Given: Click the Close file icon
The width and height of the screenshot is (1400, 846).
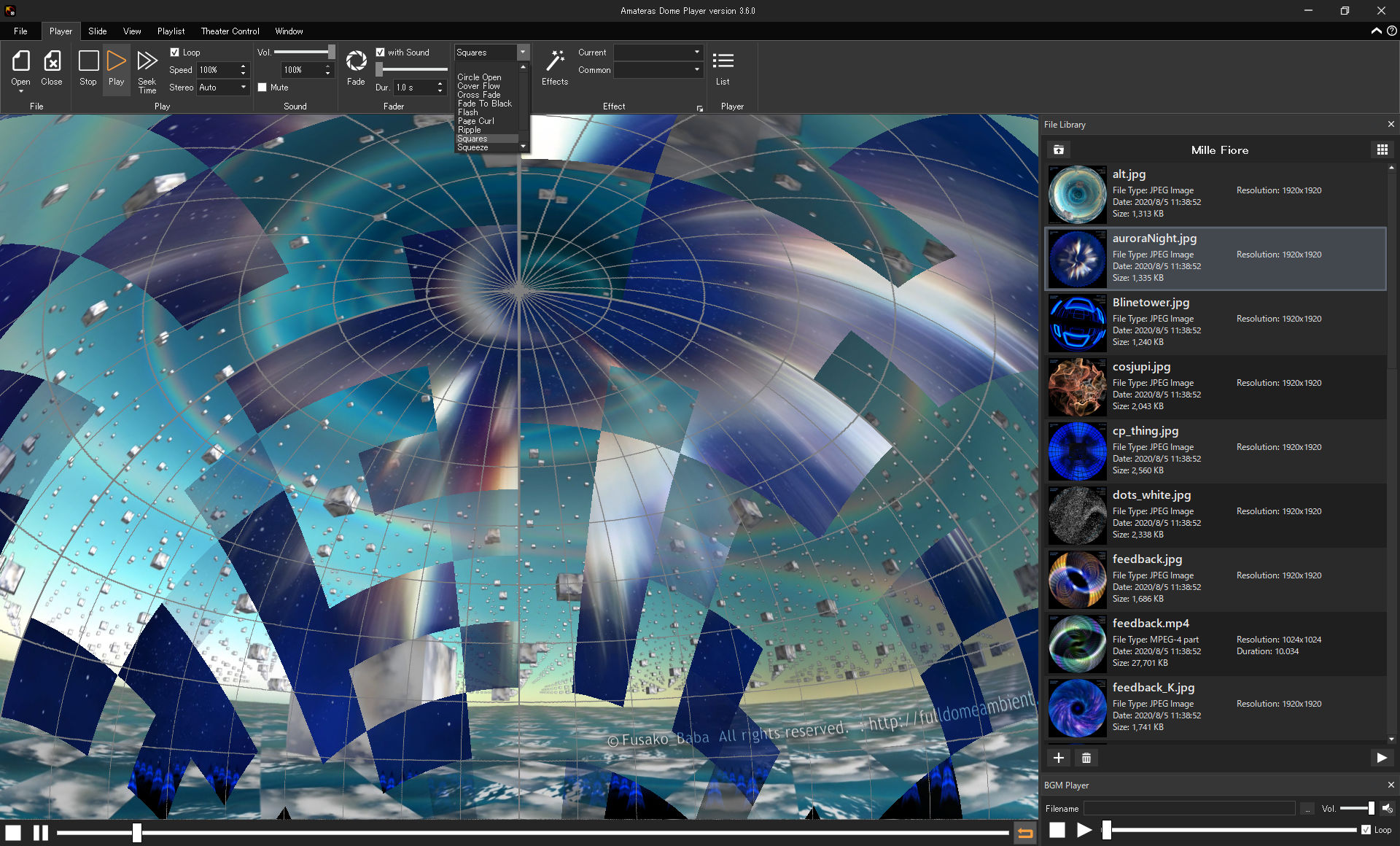Looking at the screenshot, I should pos(52,61).
